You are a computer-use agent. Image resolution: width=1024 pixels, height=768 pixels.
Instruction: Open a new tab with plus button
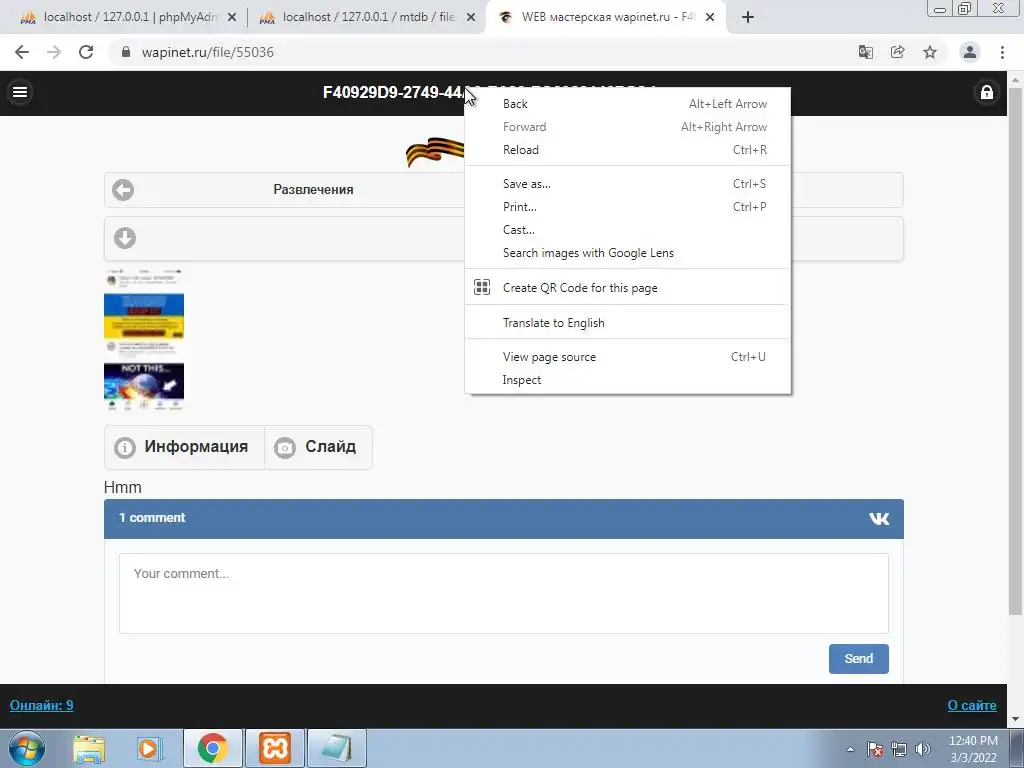[748, 17]
